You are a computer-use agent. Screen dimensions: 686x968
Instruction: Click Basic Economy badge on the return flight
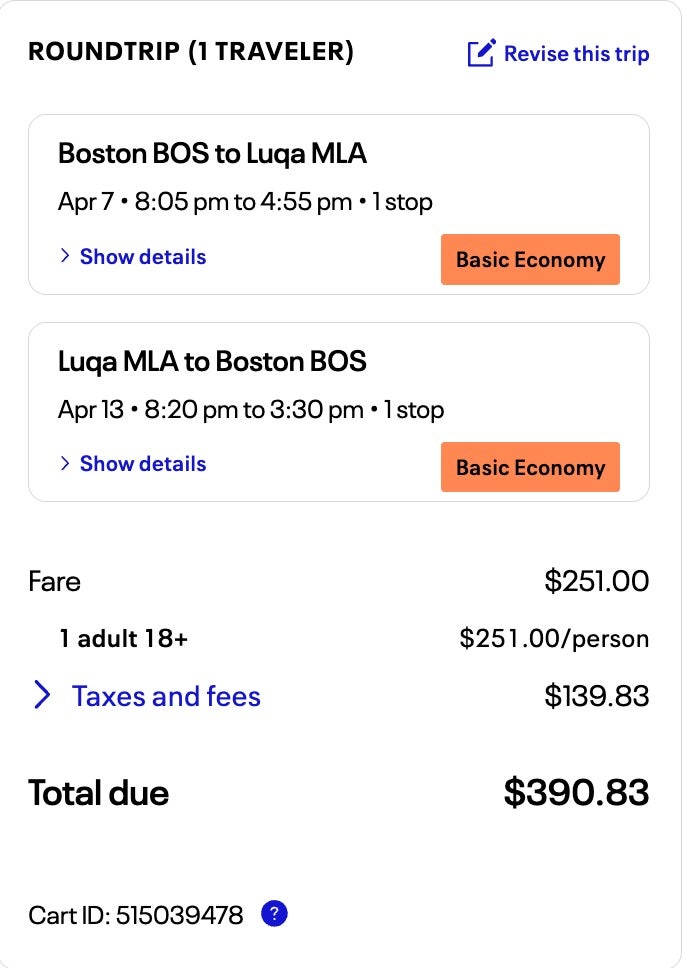click(x=530, y=467)
